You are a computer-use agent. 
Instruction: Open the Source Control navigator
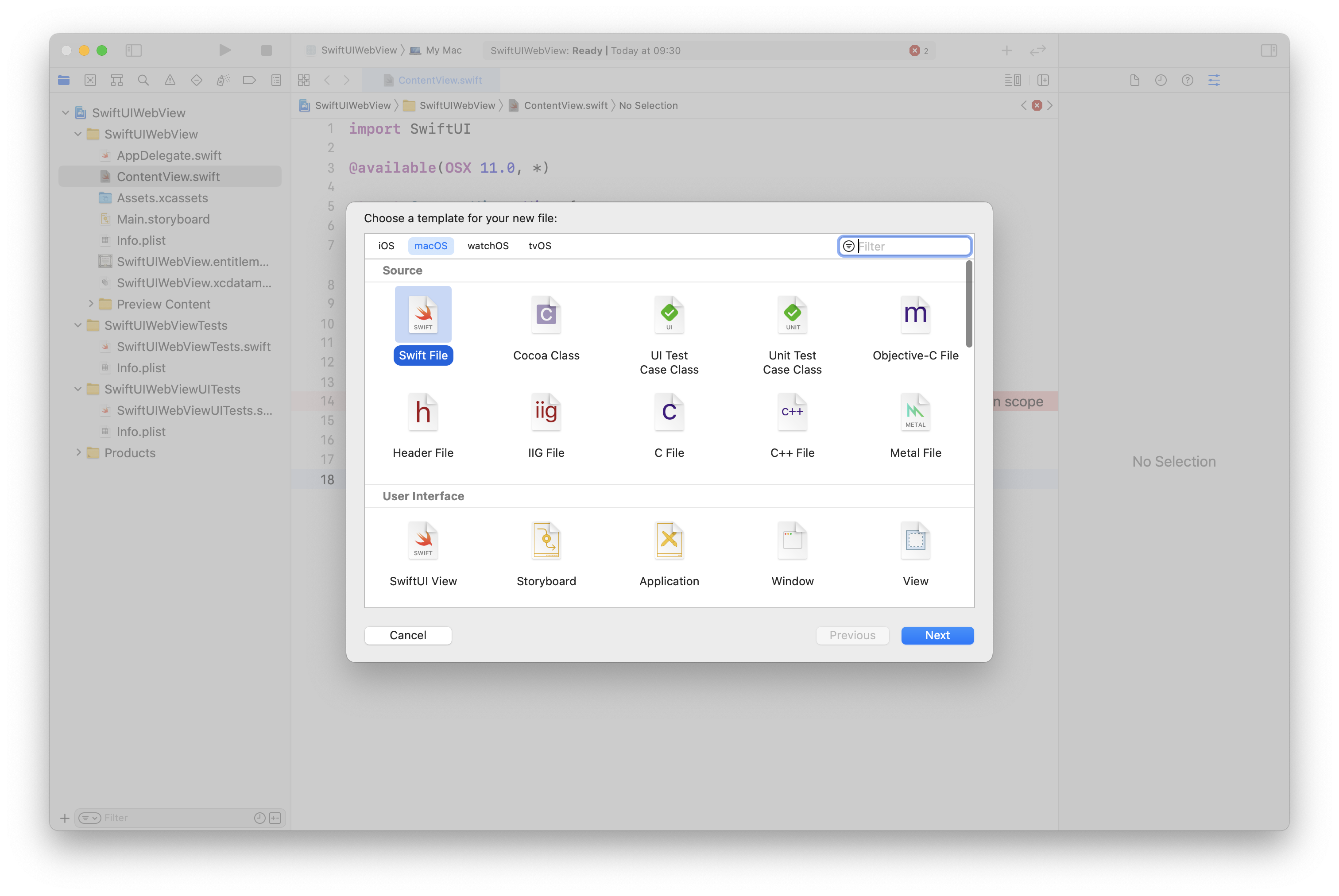point(90,80)
